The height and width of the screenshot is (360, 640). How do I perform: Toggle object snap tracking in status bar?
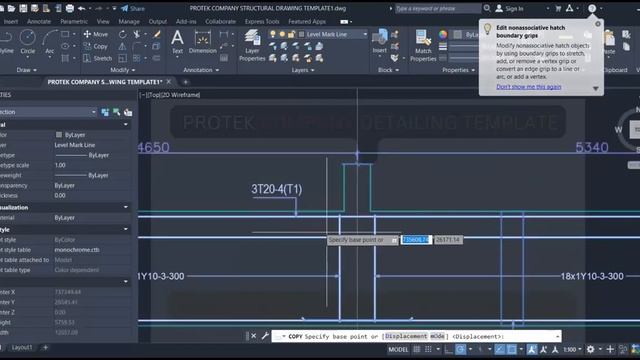click(x=500, y=349)
